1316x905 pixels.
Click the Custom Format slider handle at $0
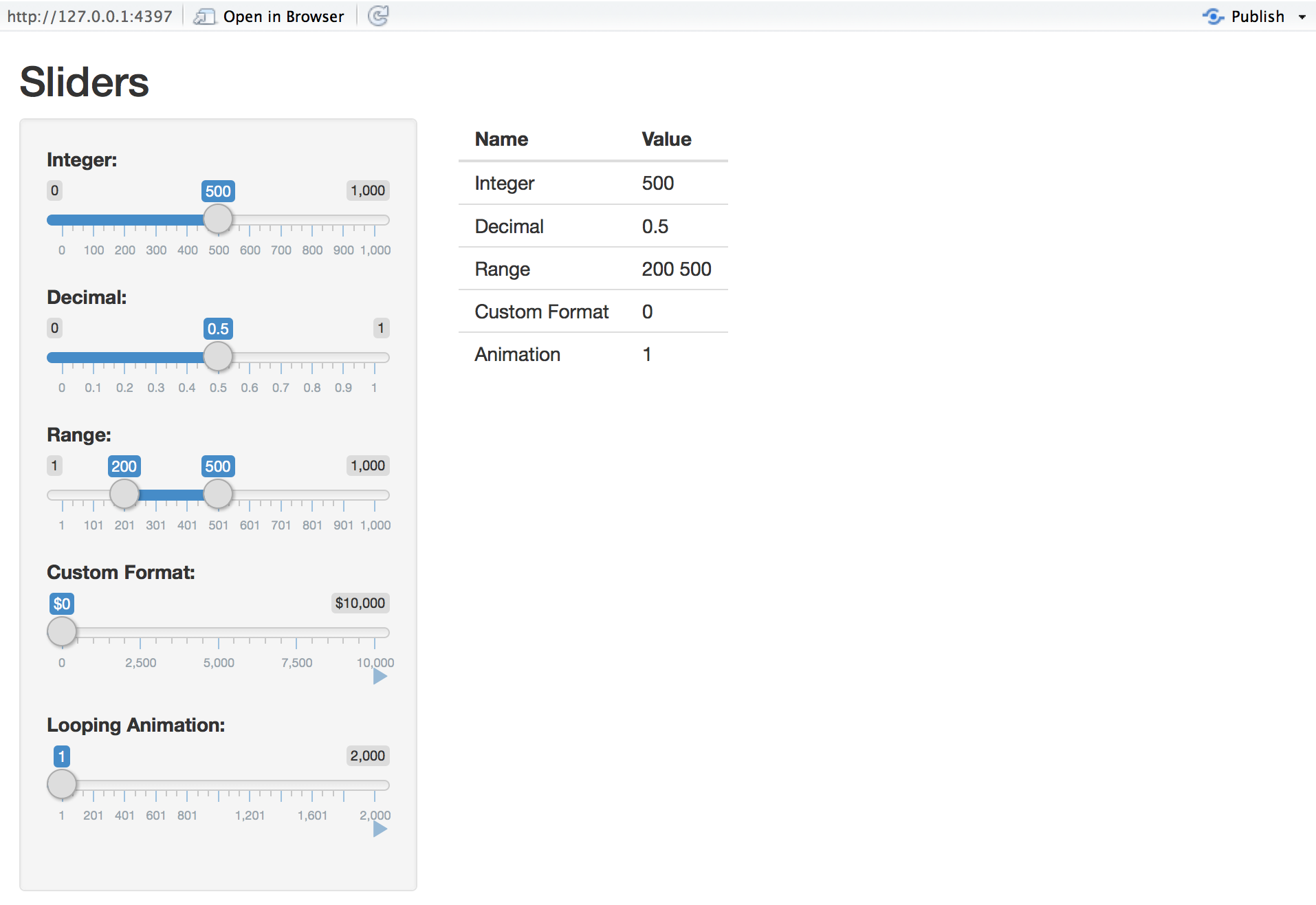[62, 631]
